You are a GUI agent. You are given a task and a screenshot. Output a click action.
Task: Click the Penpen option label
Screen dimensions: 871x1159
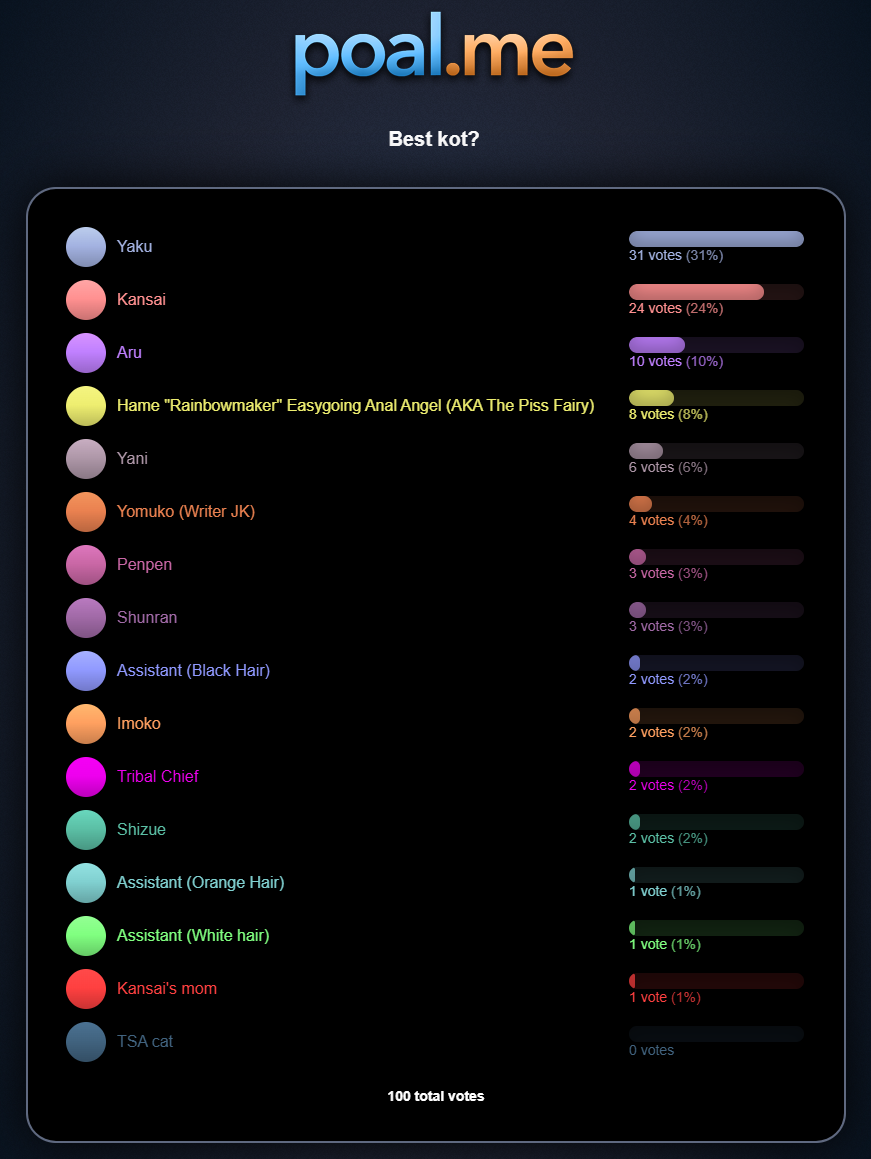click(144, 565)
